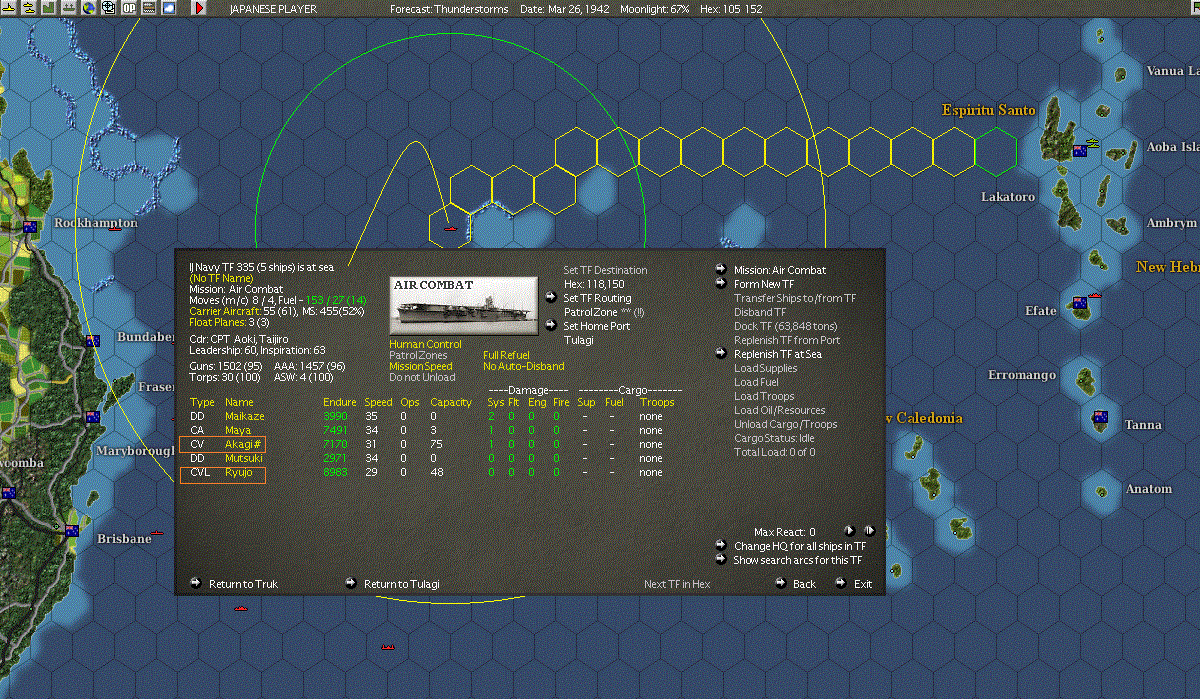Toggle the Human Control setting
The height and width of the screenshot is (699, 1200).
click(x=425, y=344)
